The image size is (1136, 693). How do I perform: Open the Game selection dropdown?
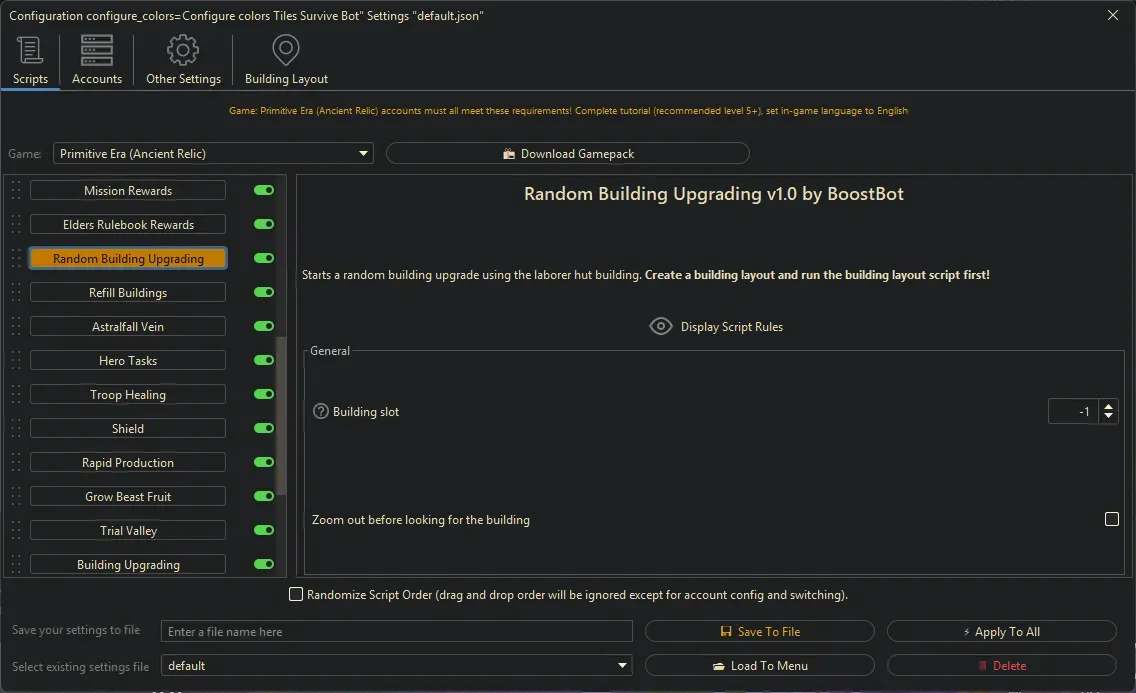[363, 152]
